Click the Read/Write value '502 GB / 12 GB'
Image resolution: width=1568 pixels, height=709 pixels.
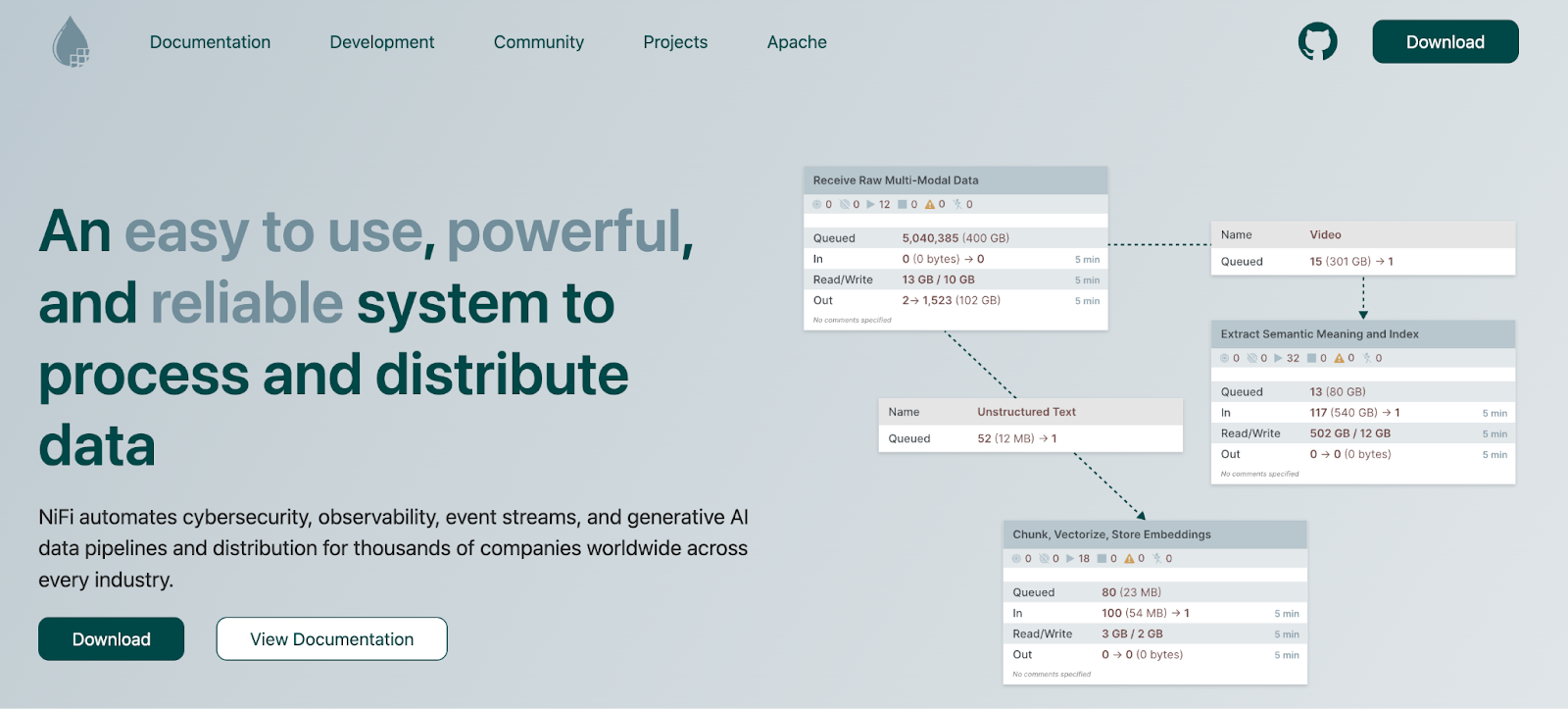click(x=1349, y=433)
